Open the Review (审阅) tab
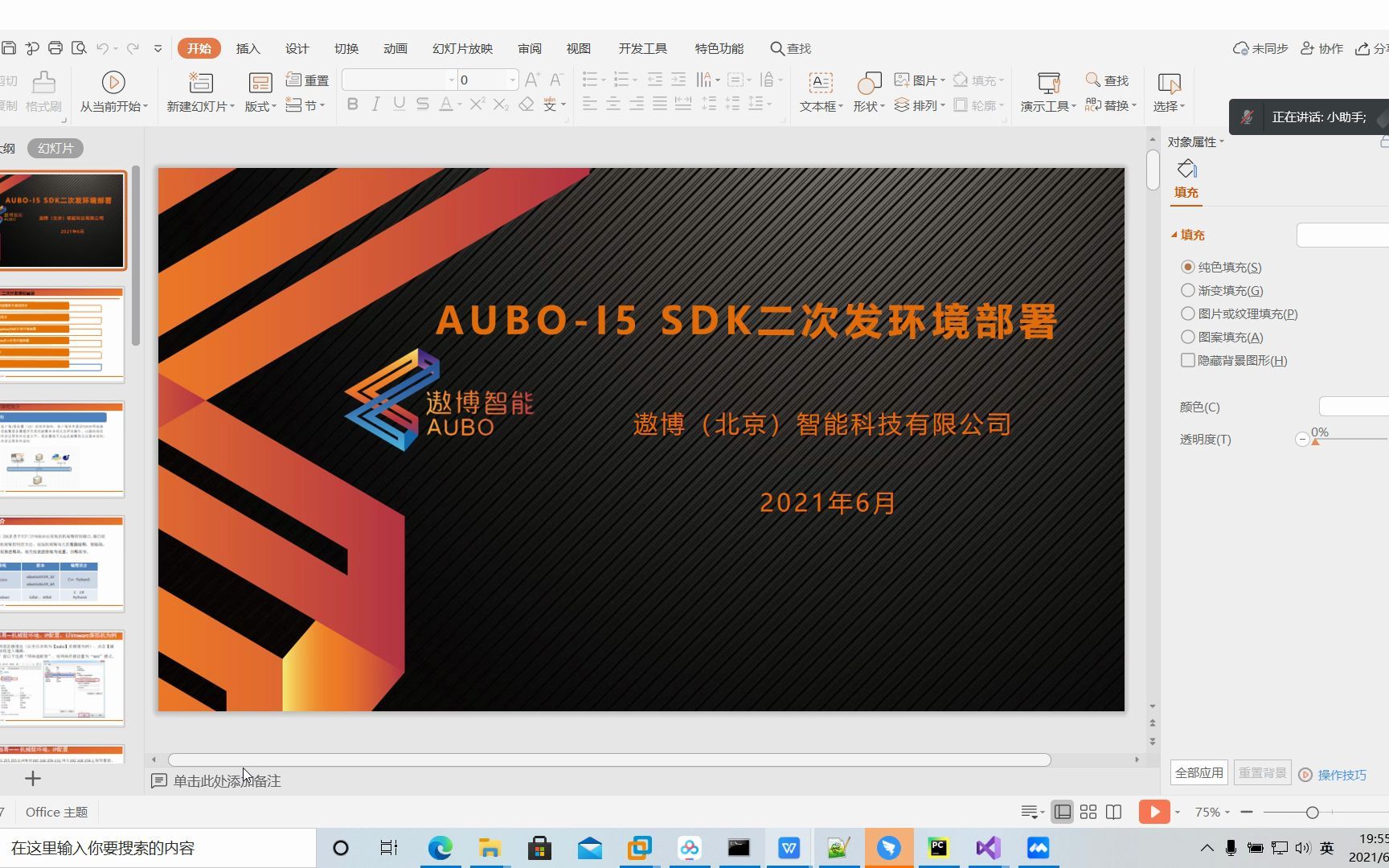The image size is (1389, 868). point(530,48)
